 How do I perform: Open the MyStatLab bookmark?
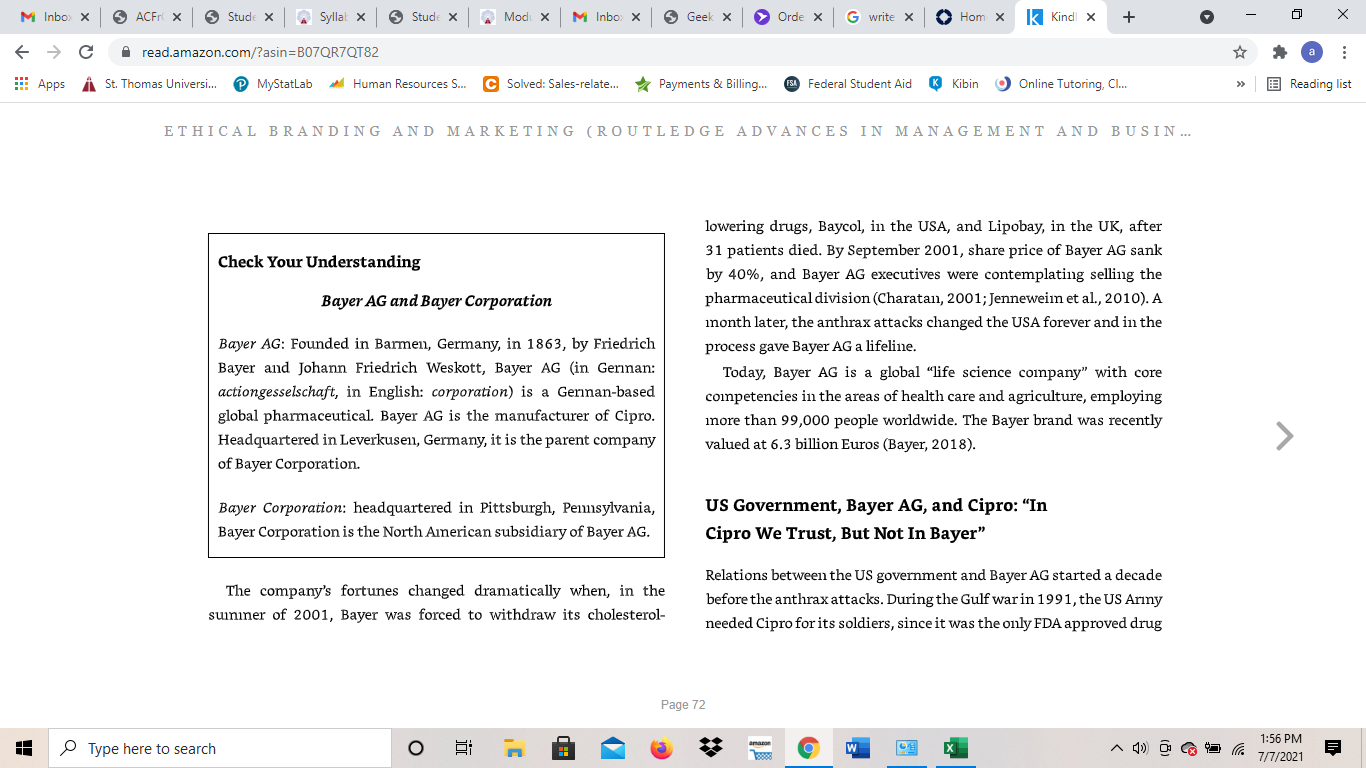point(273,84)
